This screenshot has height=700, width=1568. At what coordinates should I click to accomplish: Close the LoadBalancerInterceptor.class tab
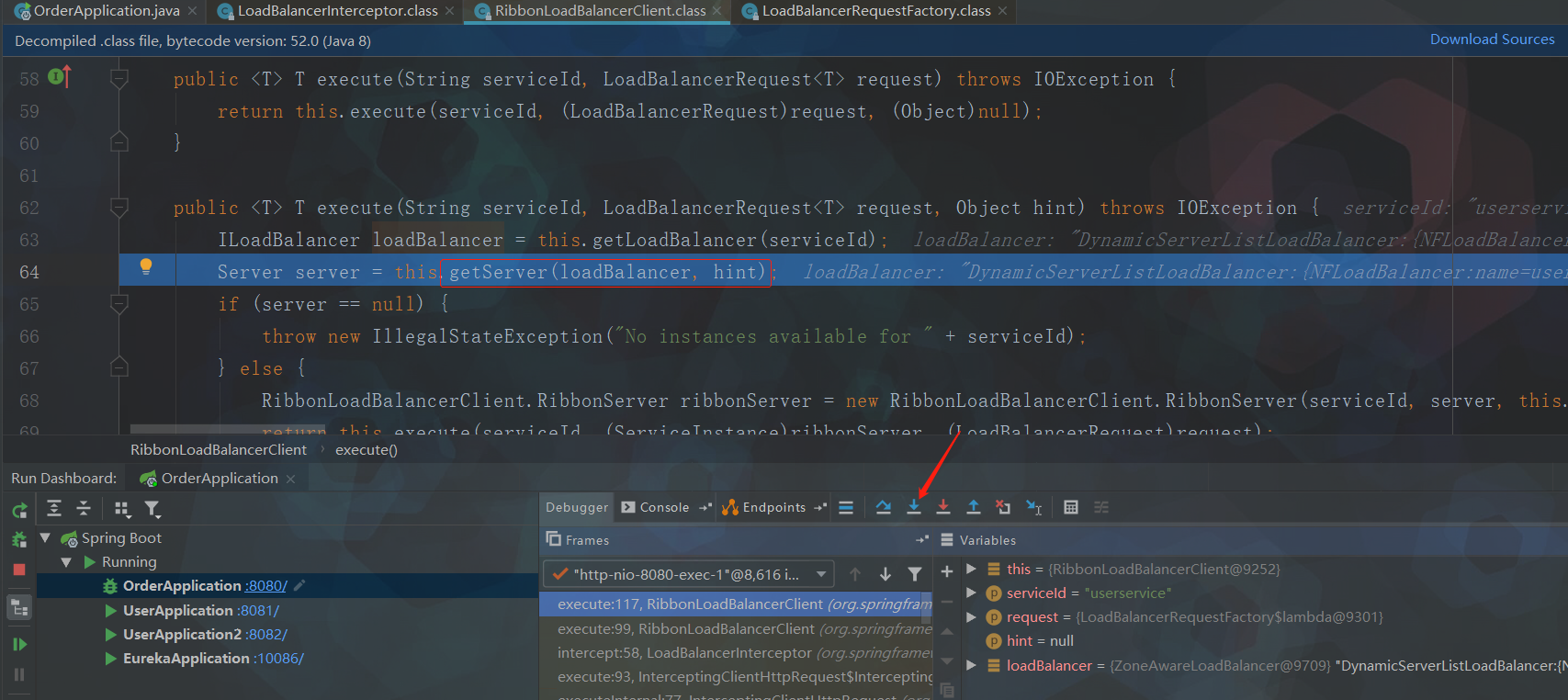pos(449,11)
